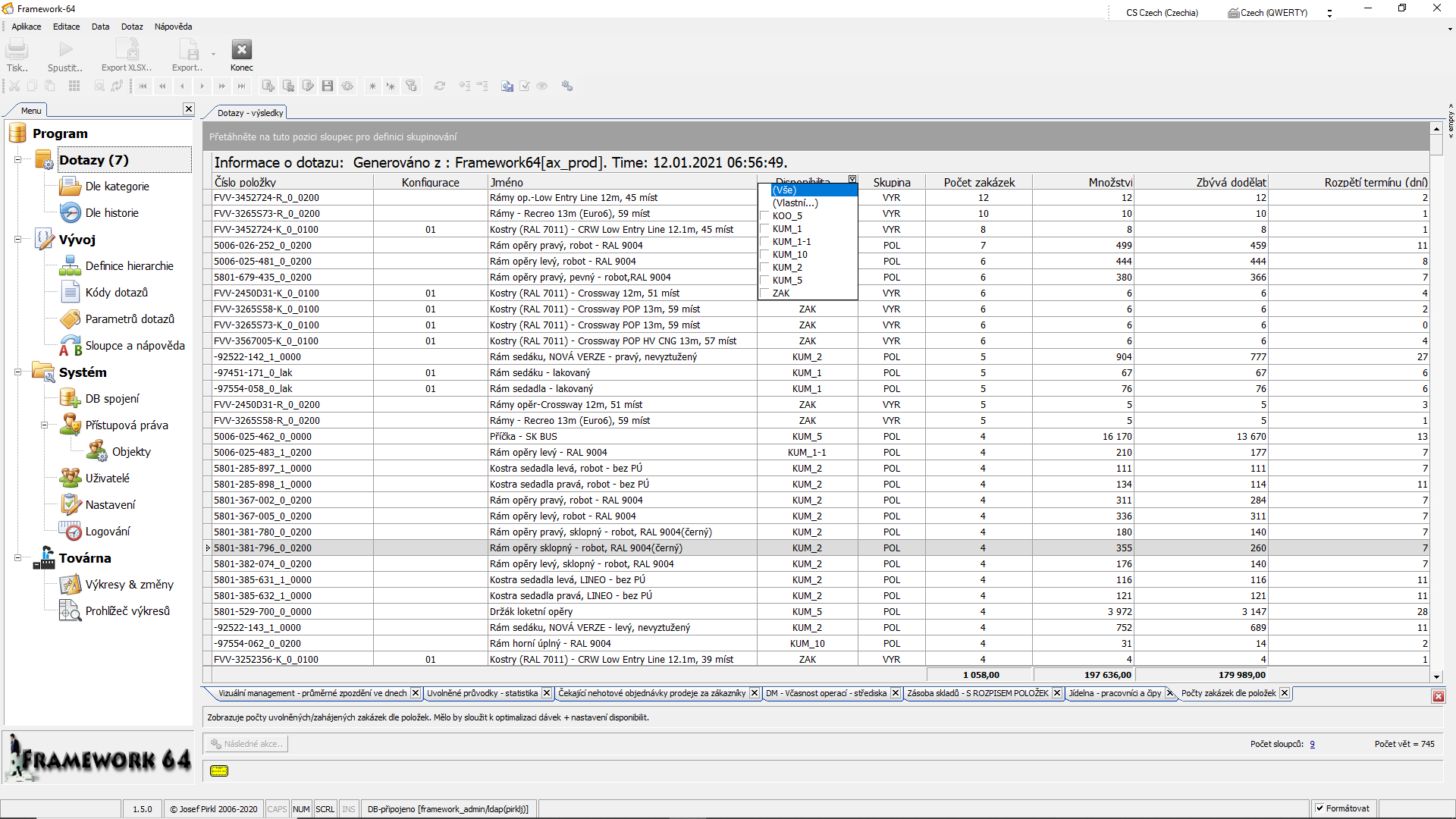The image size is (1456, 819).
Task: Switch to Uvolněné průvodky - statistika tab
Action: click(482, 694)
